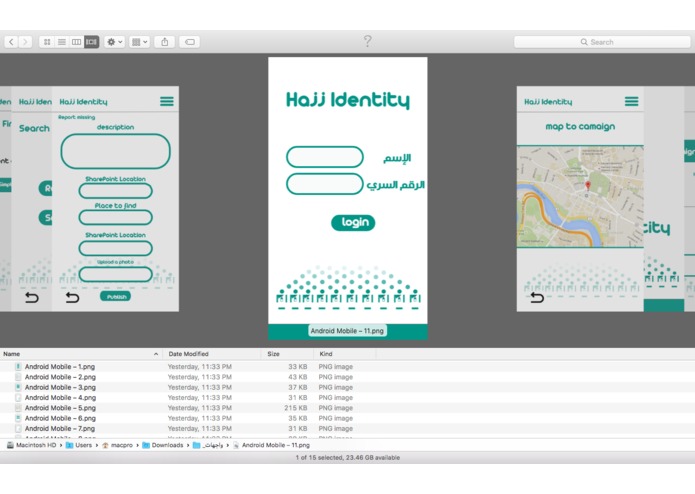Click file icon of Android Mobile – 1.png
This screenshot has height=494, width=695.
pos(18,367)
